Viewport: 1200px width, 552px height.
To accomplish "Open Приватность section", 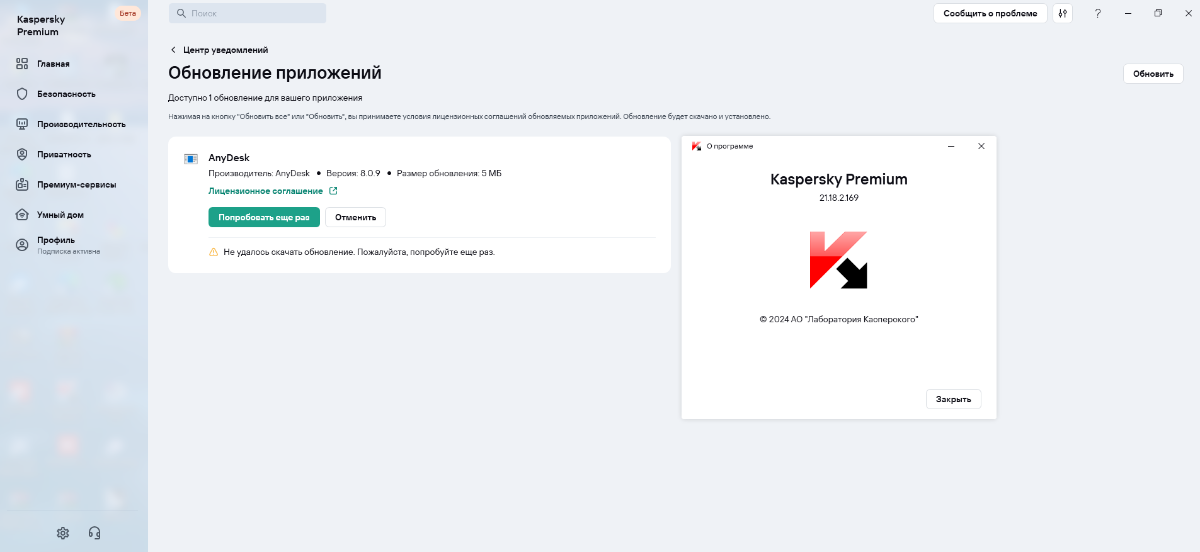I will tap(64, 155).
